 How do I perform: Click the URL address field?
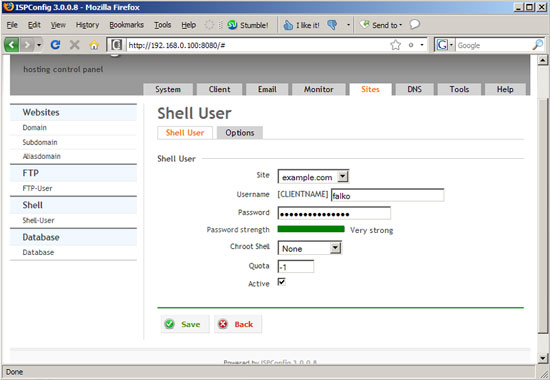pos(258,45)
